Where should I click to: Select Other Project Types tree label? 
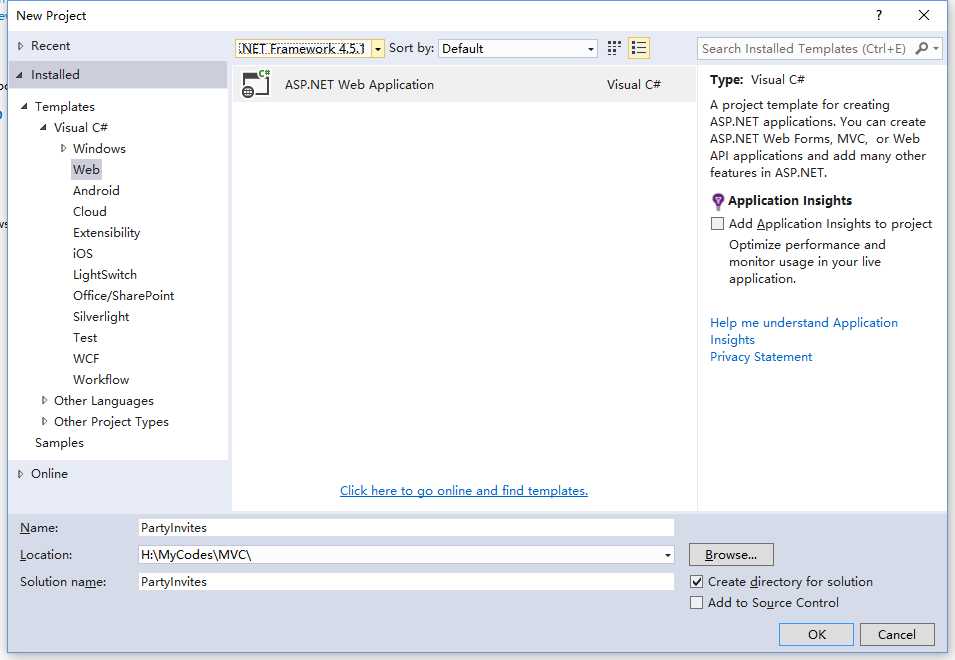tap(111, 421)
